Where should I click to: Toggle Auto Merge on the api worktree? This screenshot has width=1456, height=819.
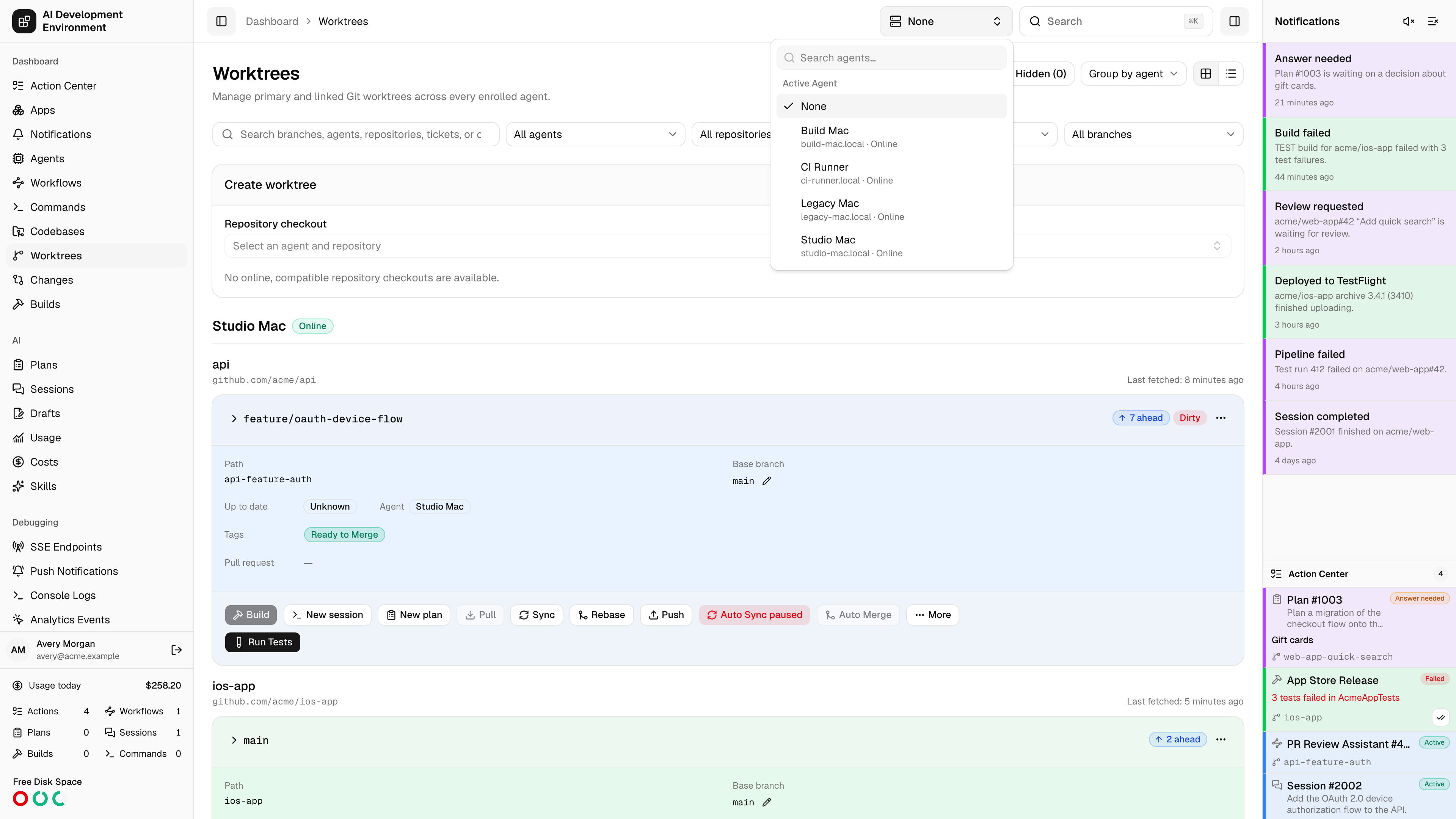pos(858,615)
